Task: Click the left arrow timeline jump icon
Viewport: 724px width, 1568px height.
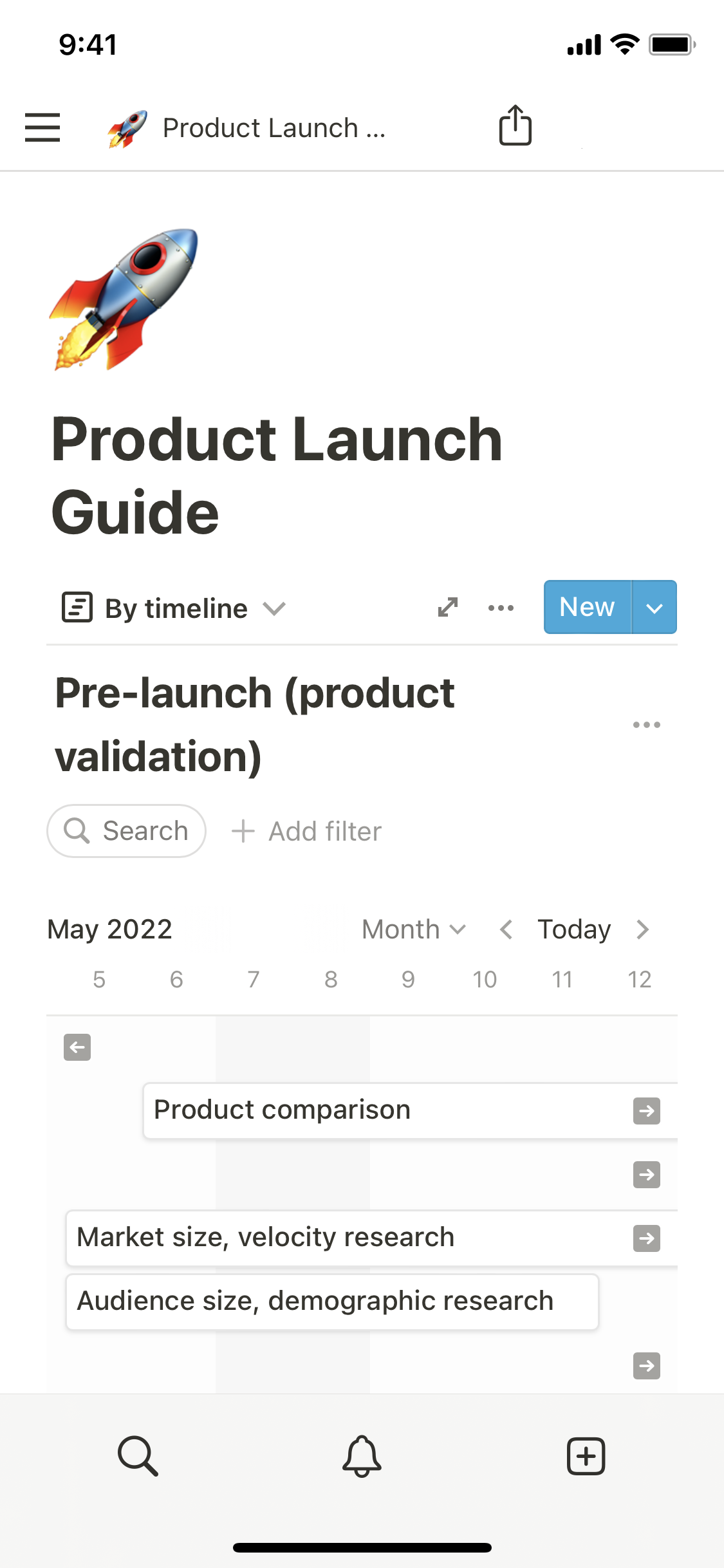Action: 77,1047
